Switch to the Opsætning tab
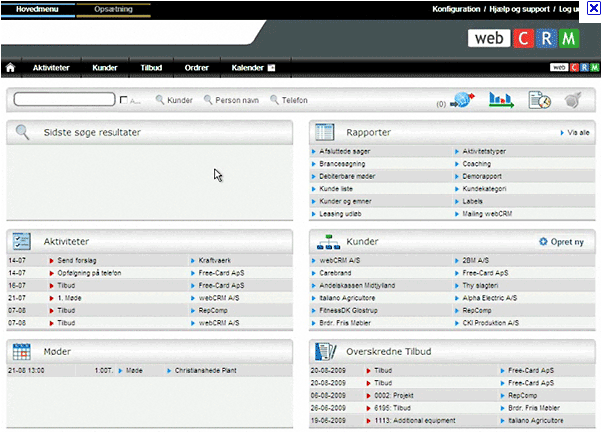The image size is (607, 434). 113,9
